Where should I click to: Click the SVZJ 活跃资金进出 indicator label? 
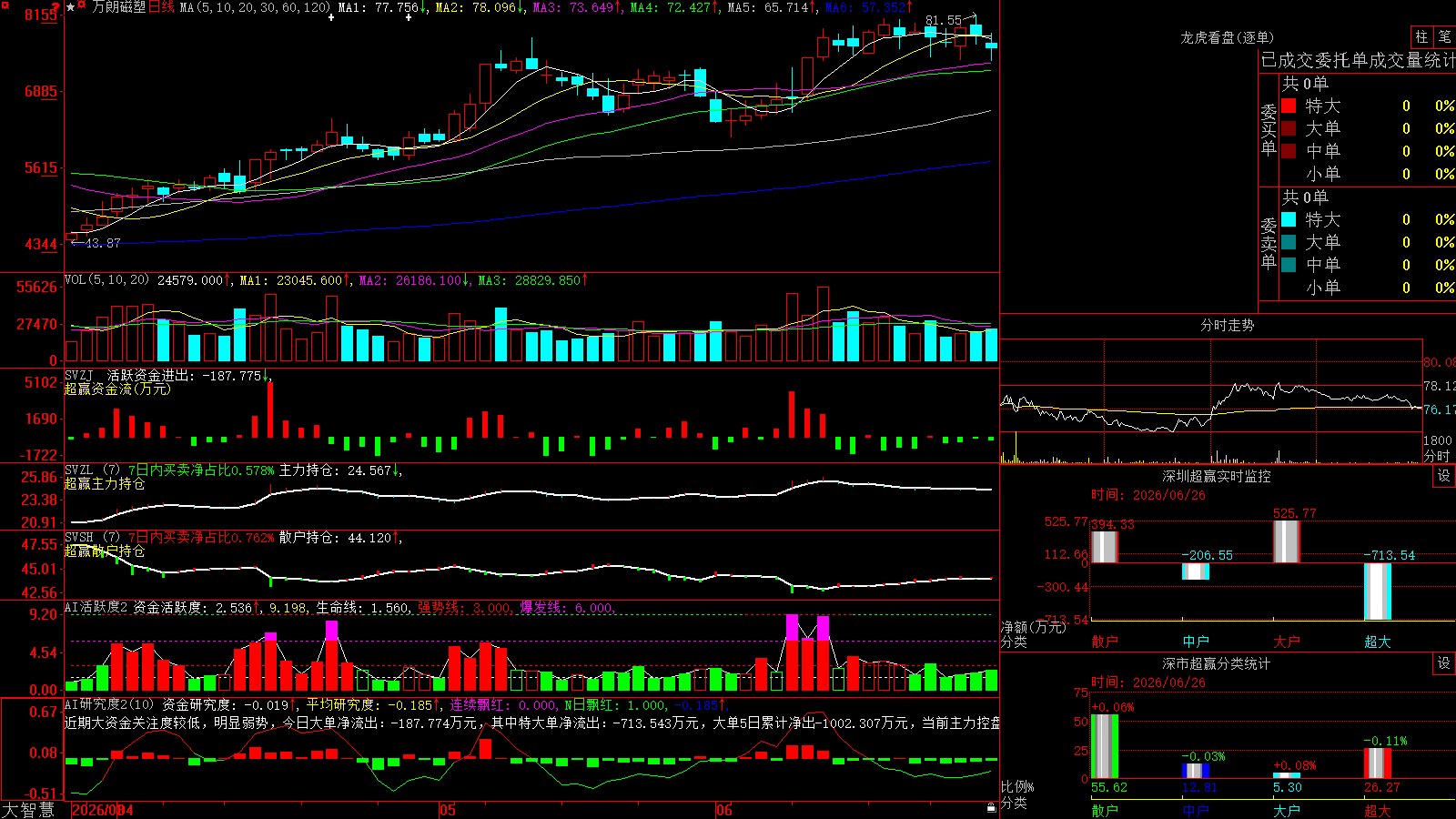pyautogui.click(x=168, y=375)
